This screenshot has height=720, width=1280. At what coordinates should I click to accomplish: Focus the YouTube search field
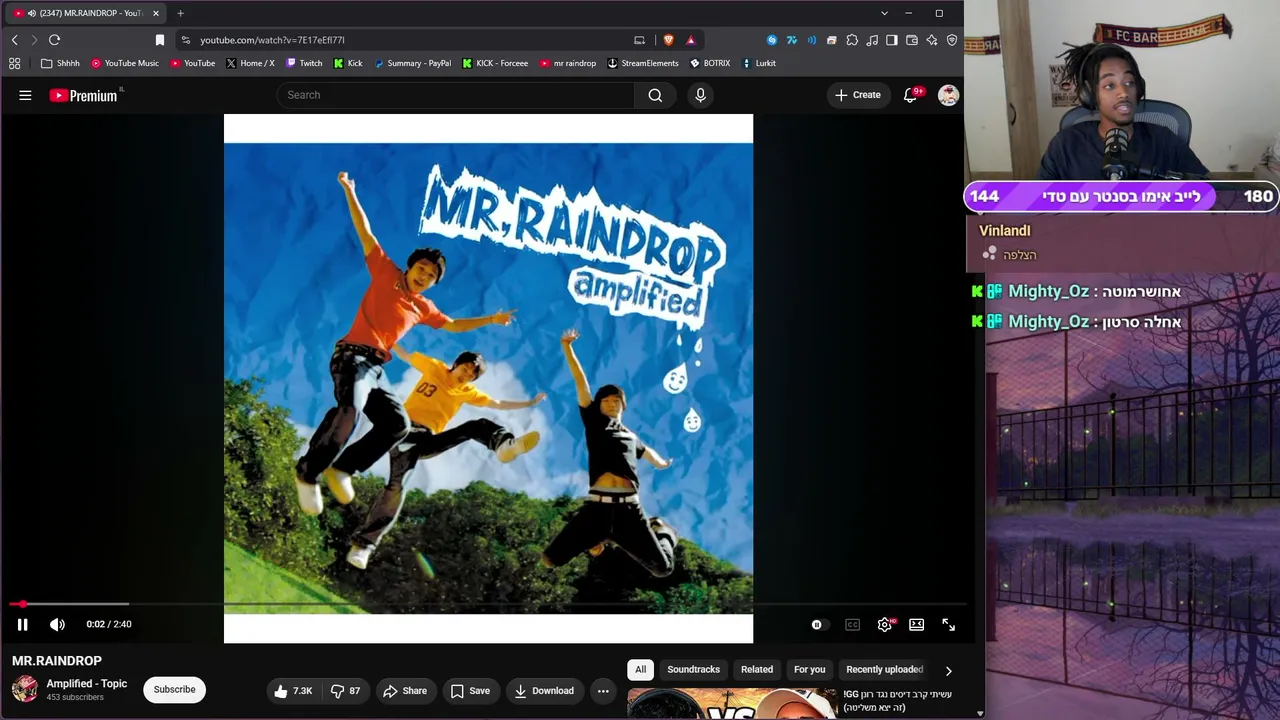pyautogui.click(x=455, y=95)
